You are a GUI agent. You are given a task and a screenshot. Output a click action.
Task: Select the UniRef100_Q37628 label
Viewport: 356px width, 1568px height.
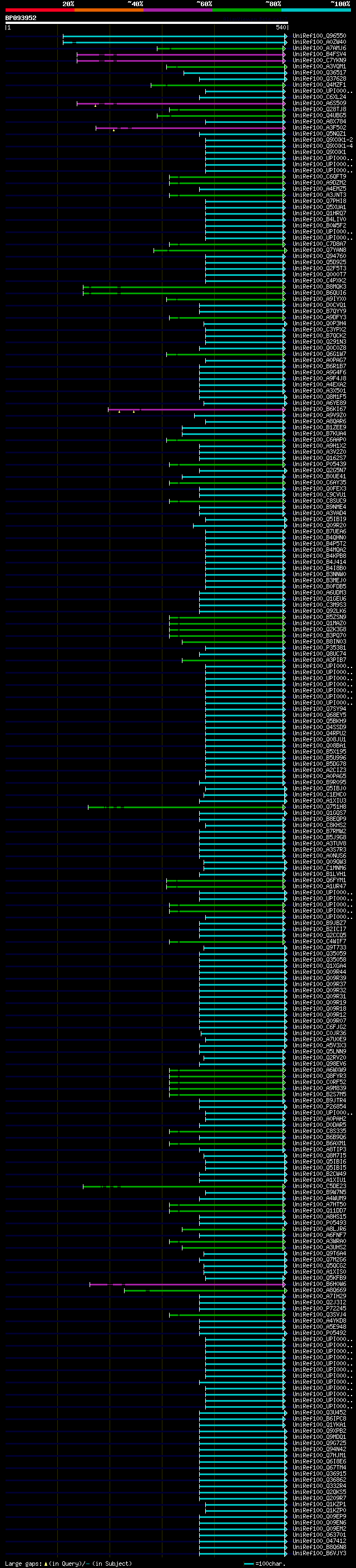click(319, 78)
